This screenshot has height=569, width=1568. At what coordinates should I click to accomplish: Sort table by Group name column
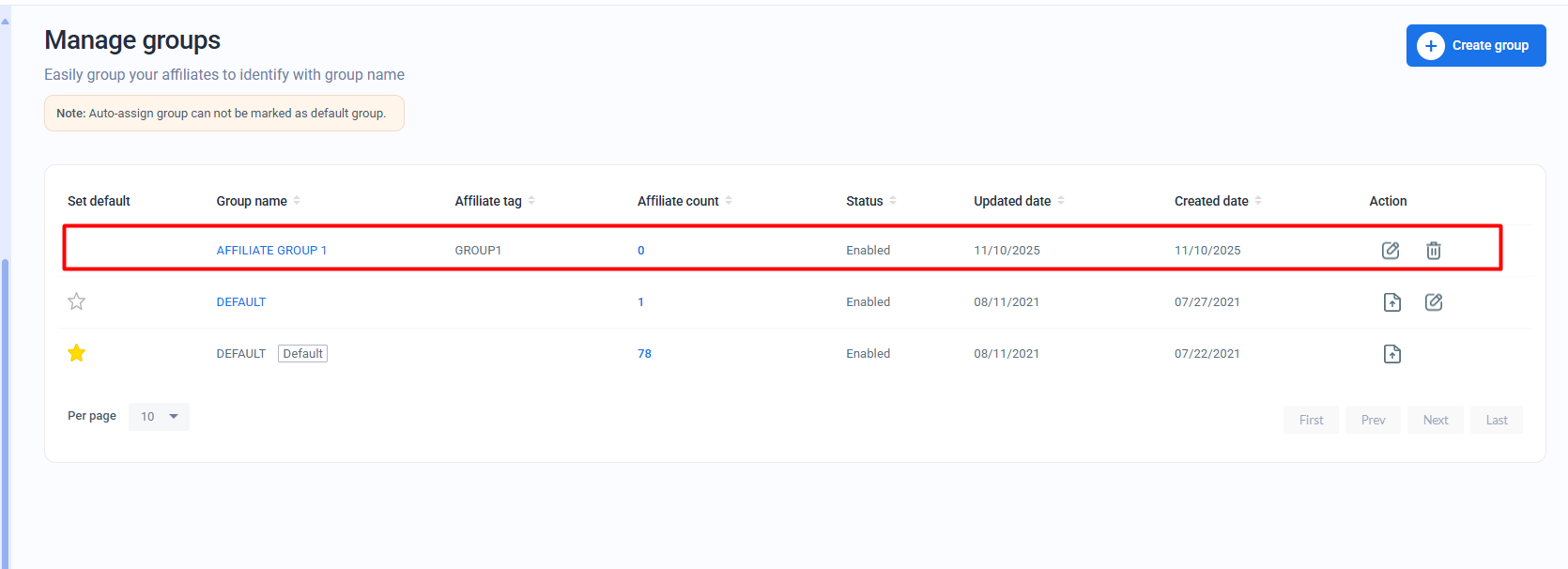297,201
